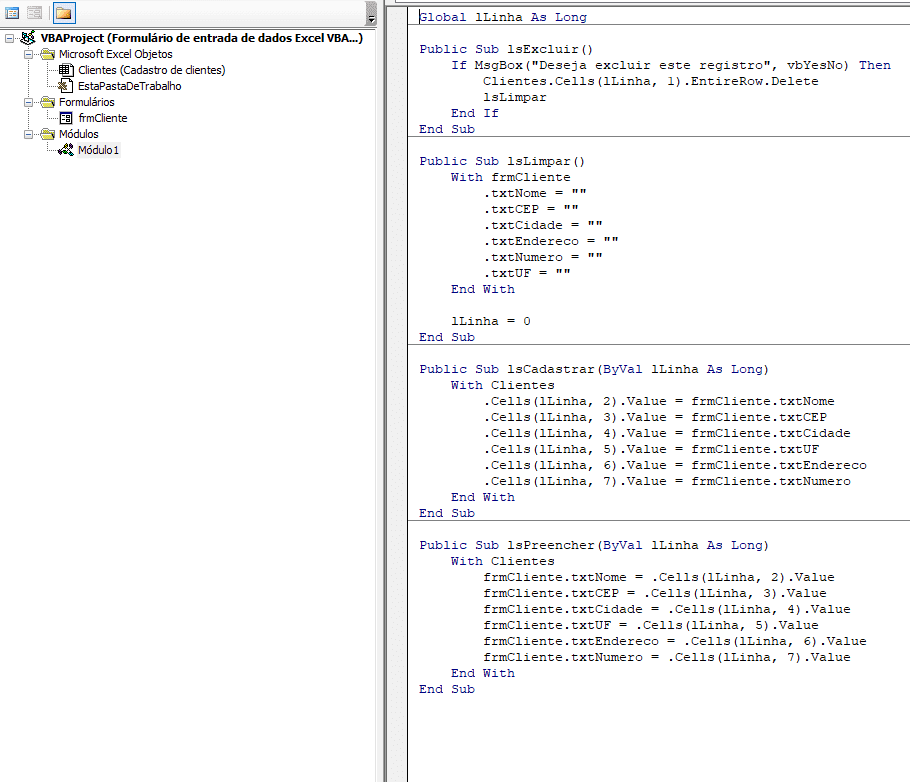
Task: Click the margin beside 'Public Sub lsExcluir()'
Action: (x=397, y=49)
